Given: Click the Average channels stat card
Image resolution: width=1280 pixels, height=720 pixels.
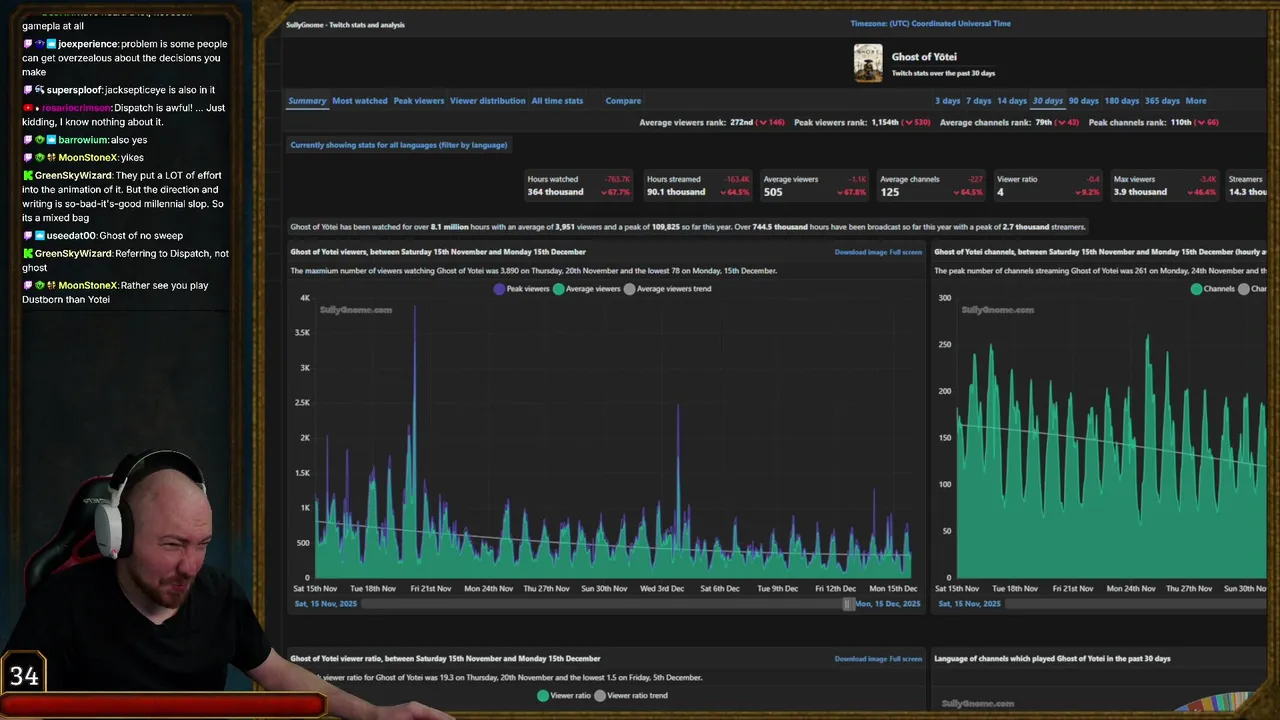Looking at the screenshot, I should [931, 186].
